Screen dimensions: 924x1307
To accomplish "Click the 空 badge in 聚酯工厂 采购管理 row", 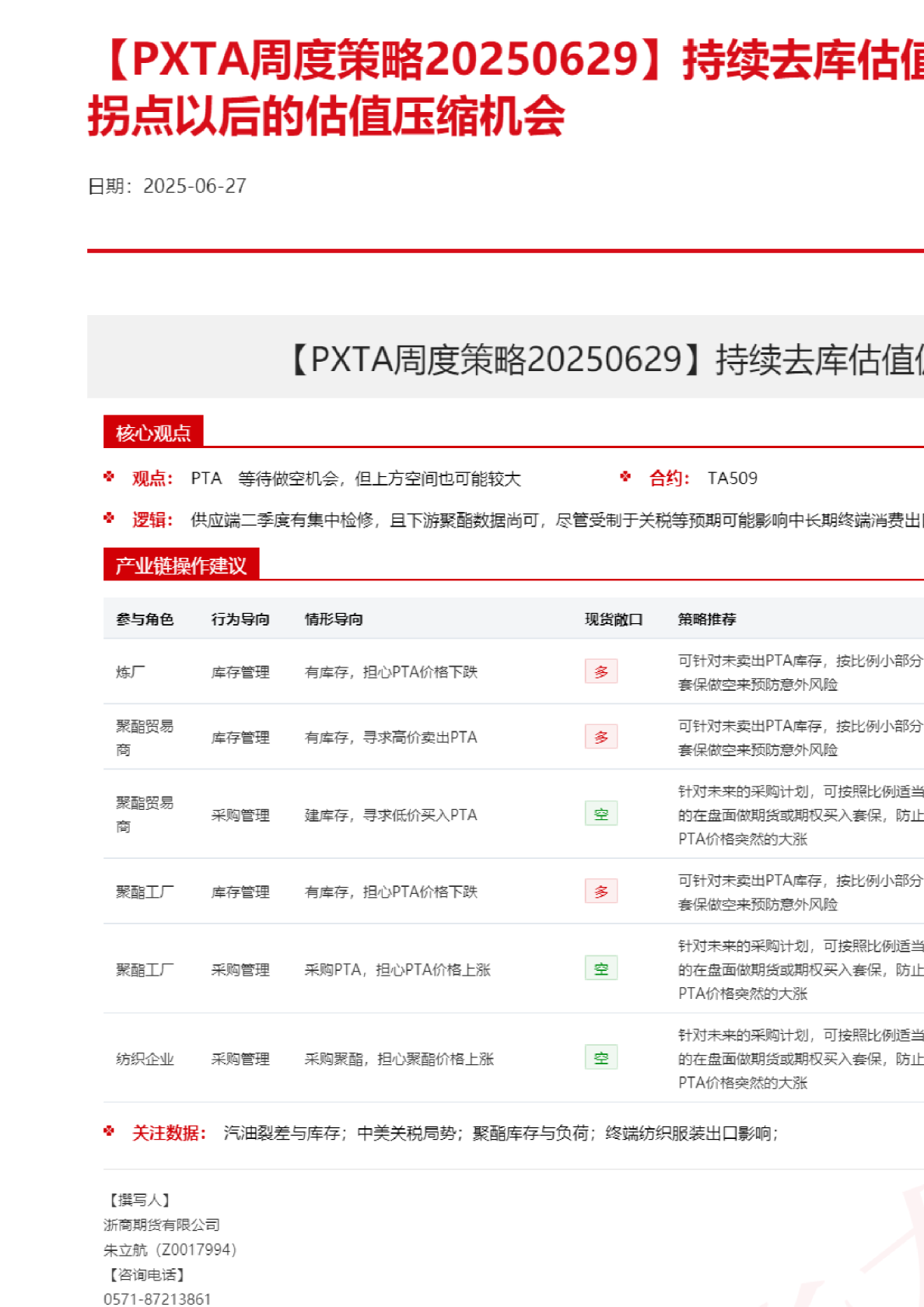I will tap(600, 969).
